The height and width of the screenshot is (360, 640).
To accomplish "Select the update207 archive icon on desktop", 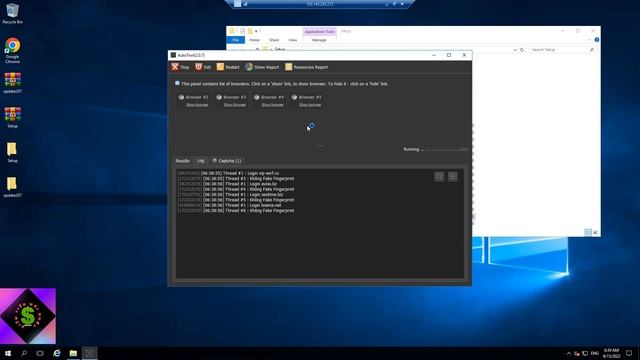I will coord(12,83).
